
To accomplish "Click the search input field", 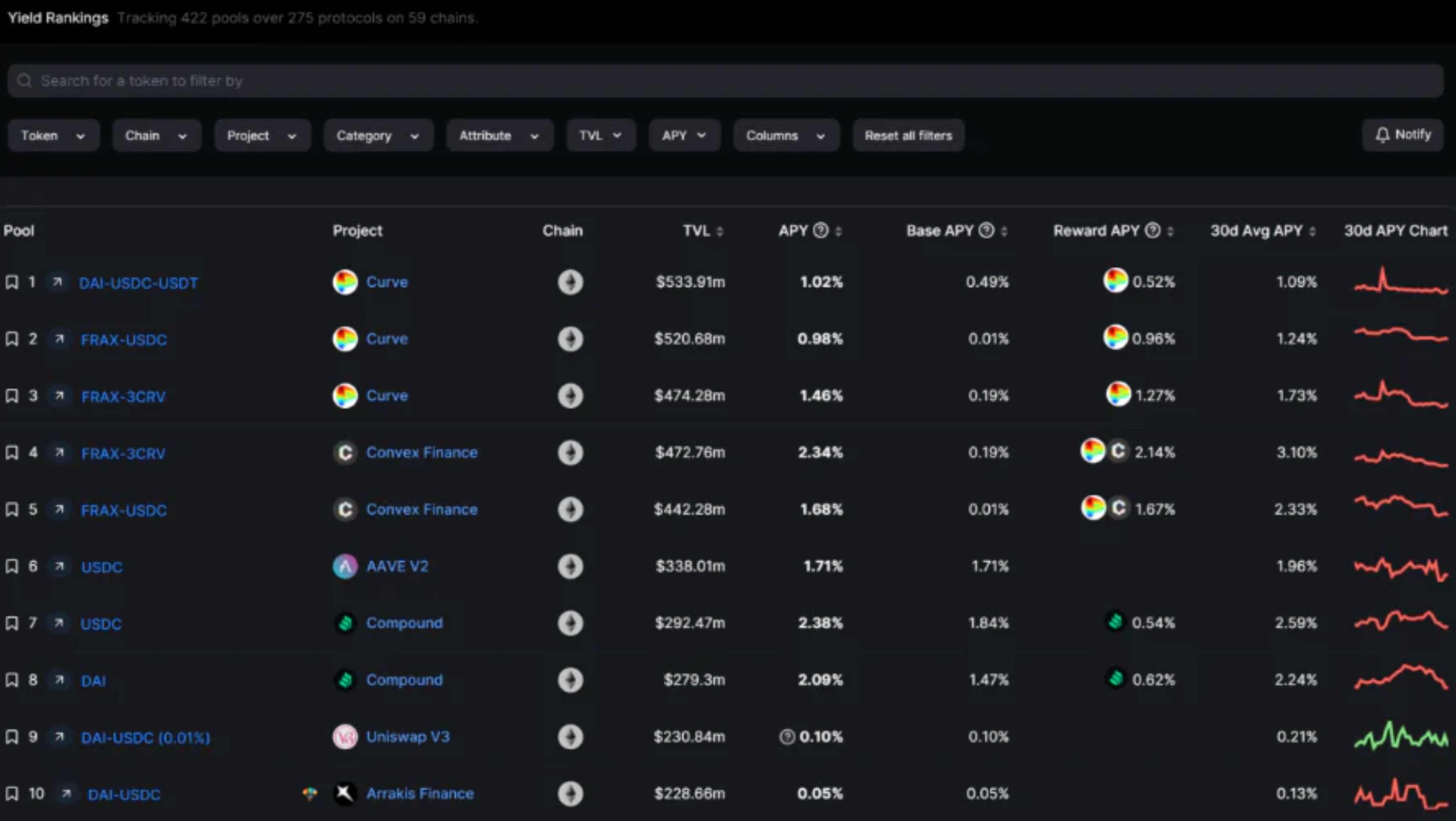I will click(727, 80).
